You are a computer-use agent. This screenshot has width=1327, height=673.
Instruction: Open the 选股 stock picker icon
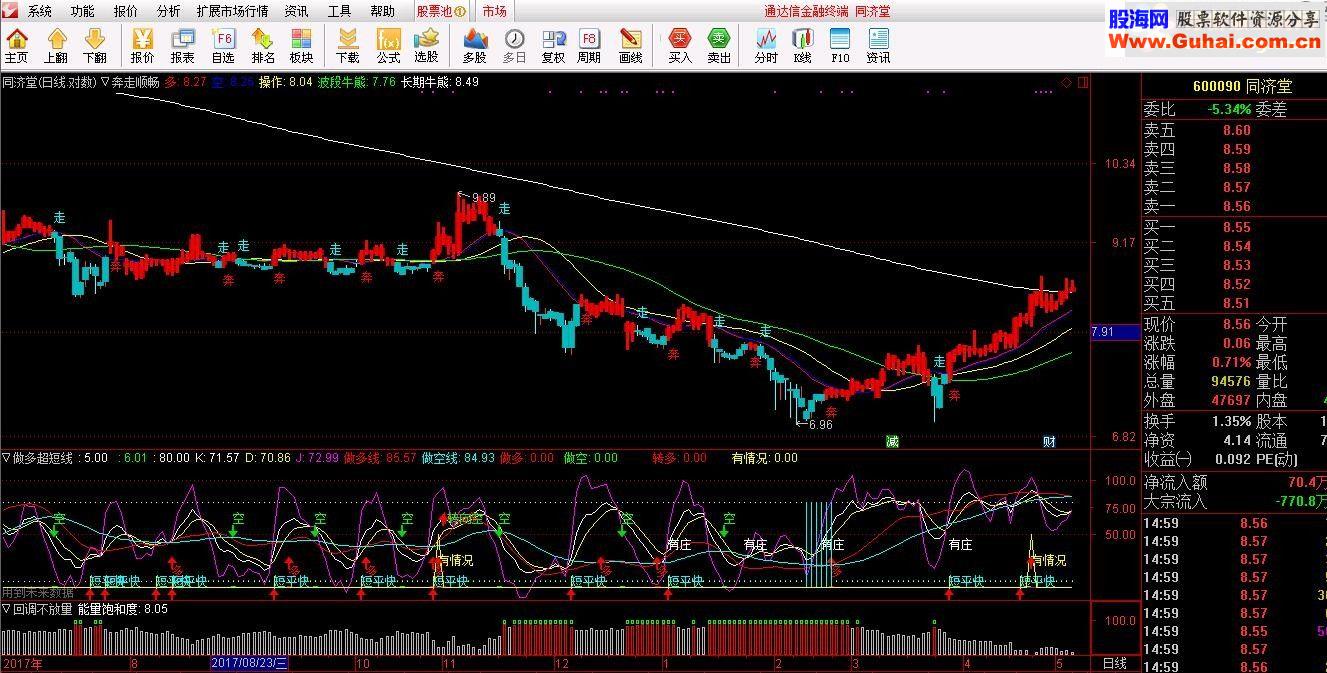pos(426,46)
